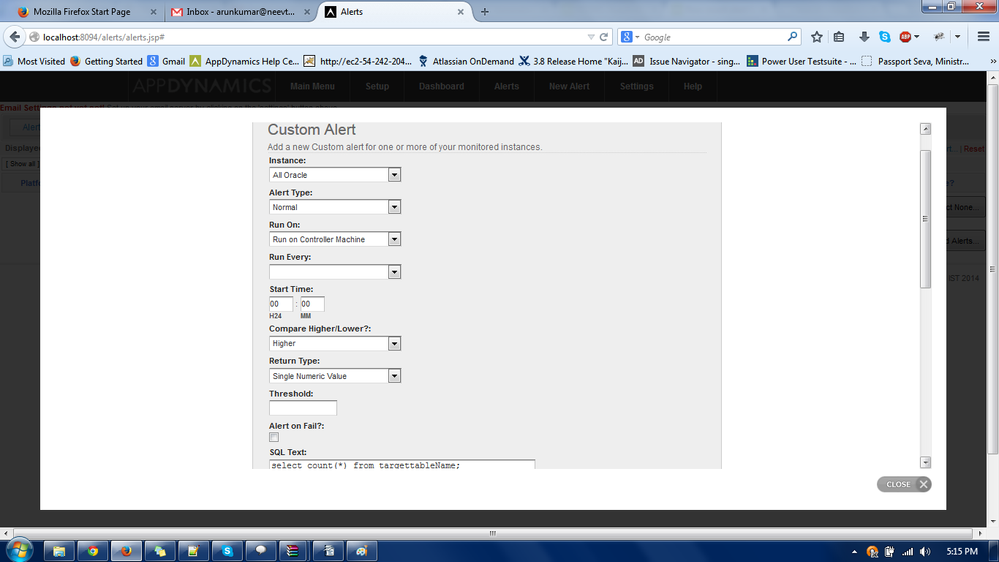This screenshot has height=562, width=999.
Task: Close the Custom Alert dialog
Action: [x=904, y=484]
